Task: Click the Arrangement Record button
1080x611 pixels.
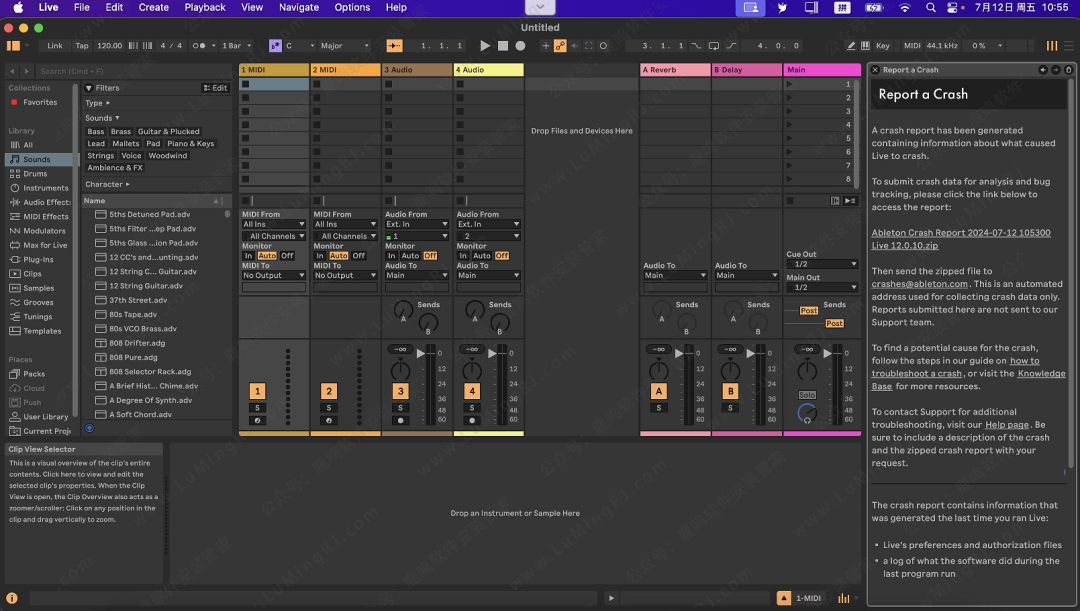Action: 520,46
